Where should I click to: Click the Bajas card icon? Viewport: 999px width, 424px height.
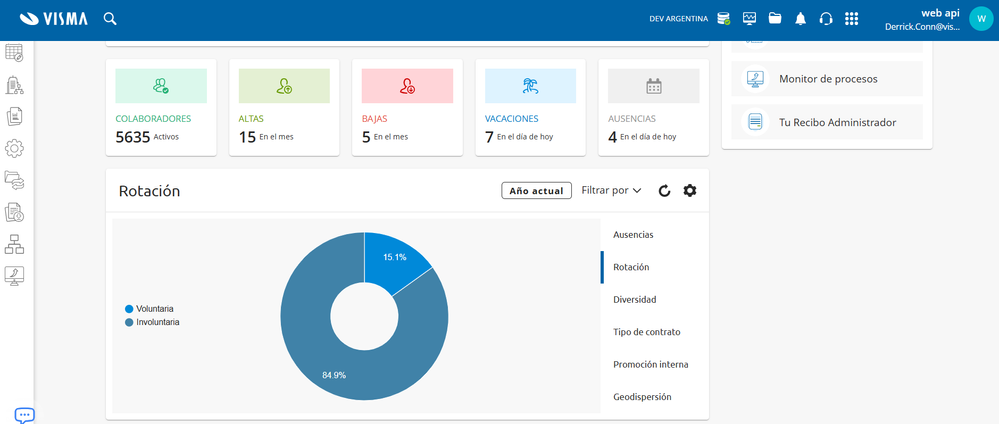[407, 86]
